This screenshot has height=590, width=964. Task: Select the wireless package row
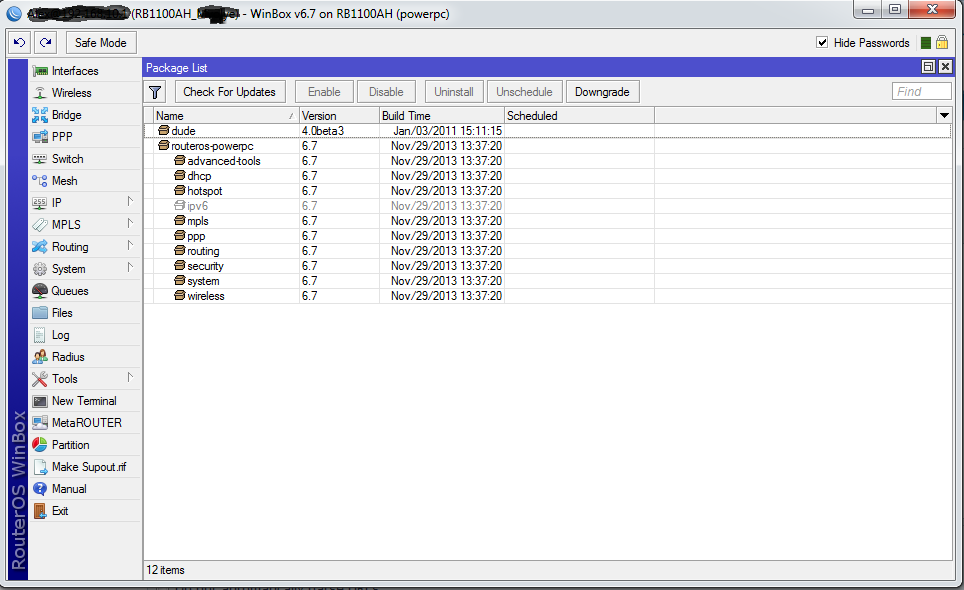[x=547, y=296]
